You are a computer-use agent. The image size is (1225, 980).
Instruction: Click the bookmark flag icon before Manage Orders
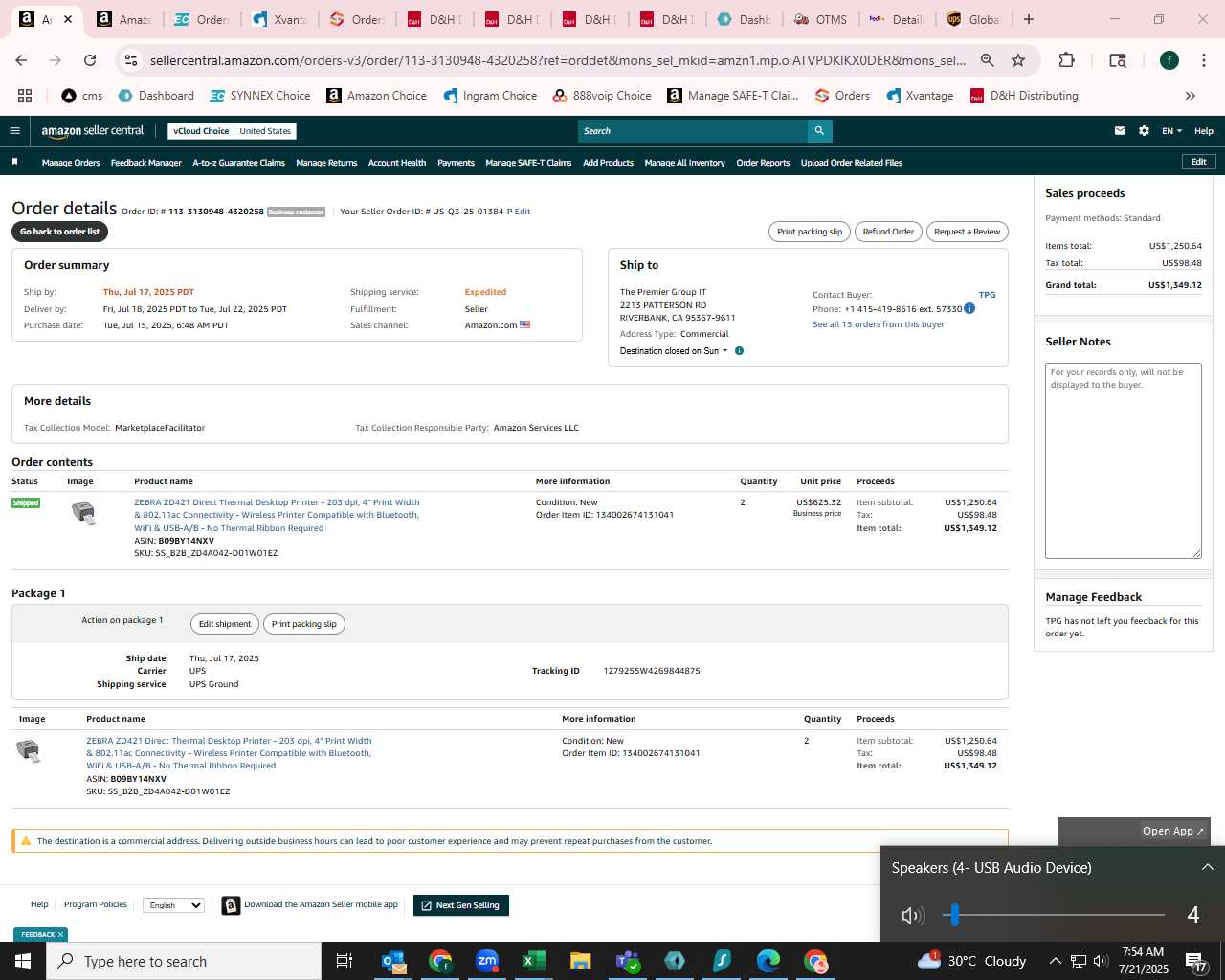[x=14, y=162]
